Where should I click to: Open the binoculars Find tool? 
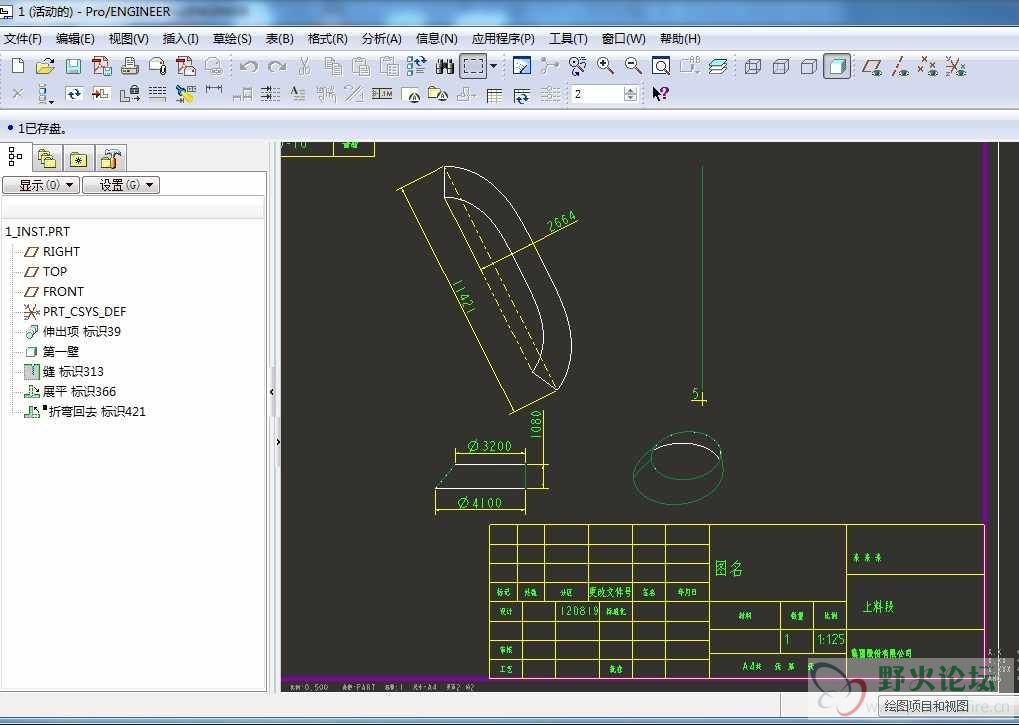(x=445, y=66)
